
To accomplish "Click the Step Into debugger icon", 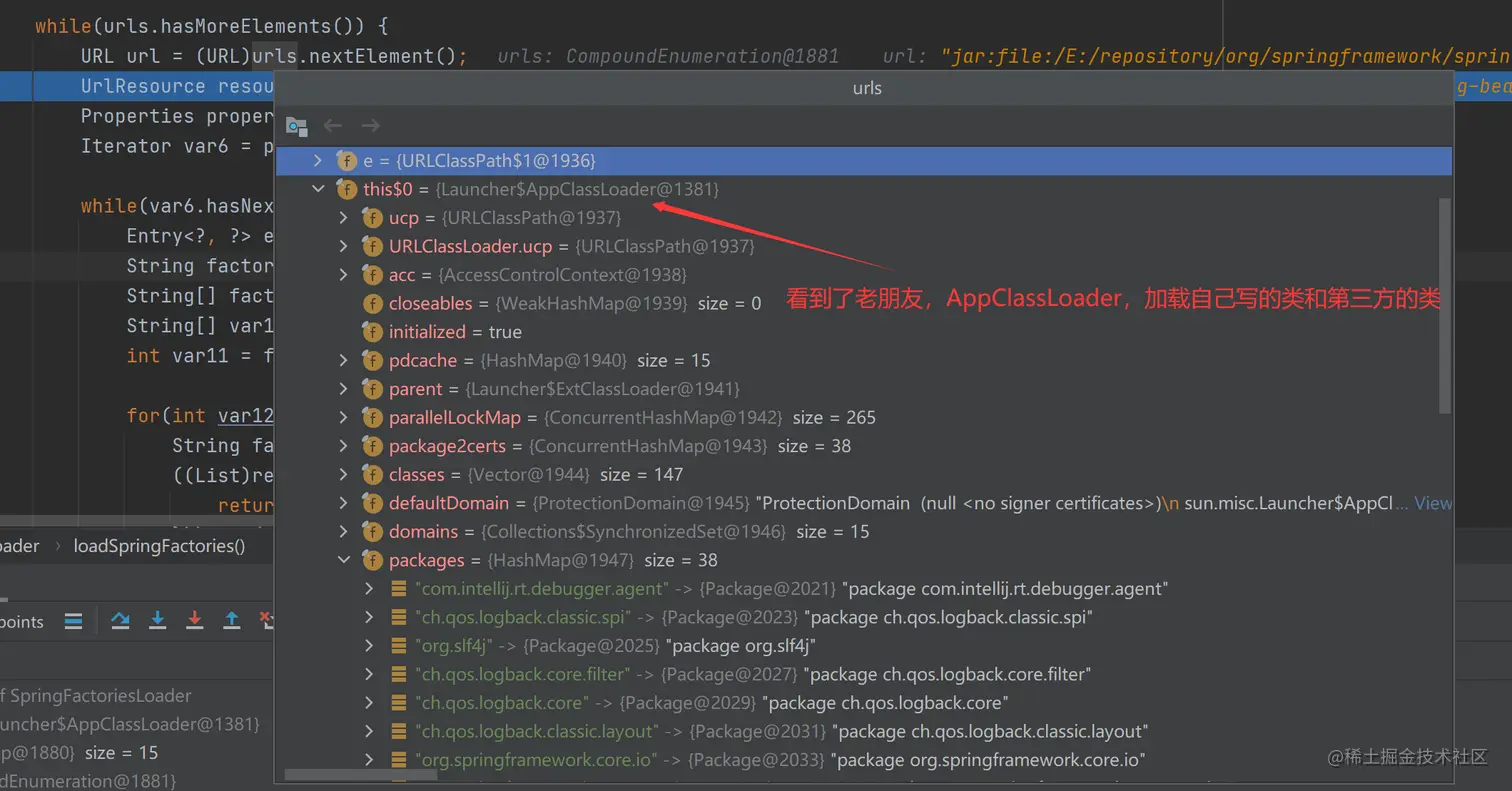I will pyautogui.click(x=157, y=620).
